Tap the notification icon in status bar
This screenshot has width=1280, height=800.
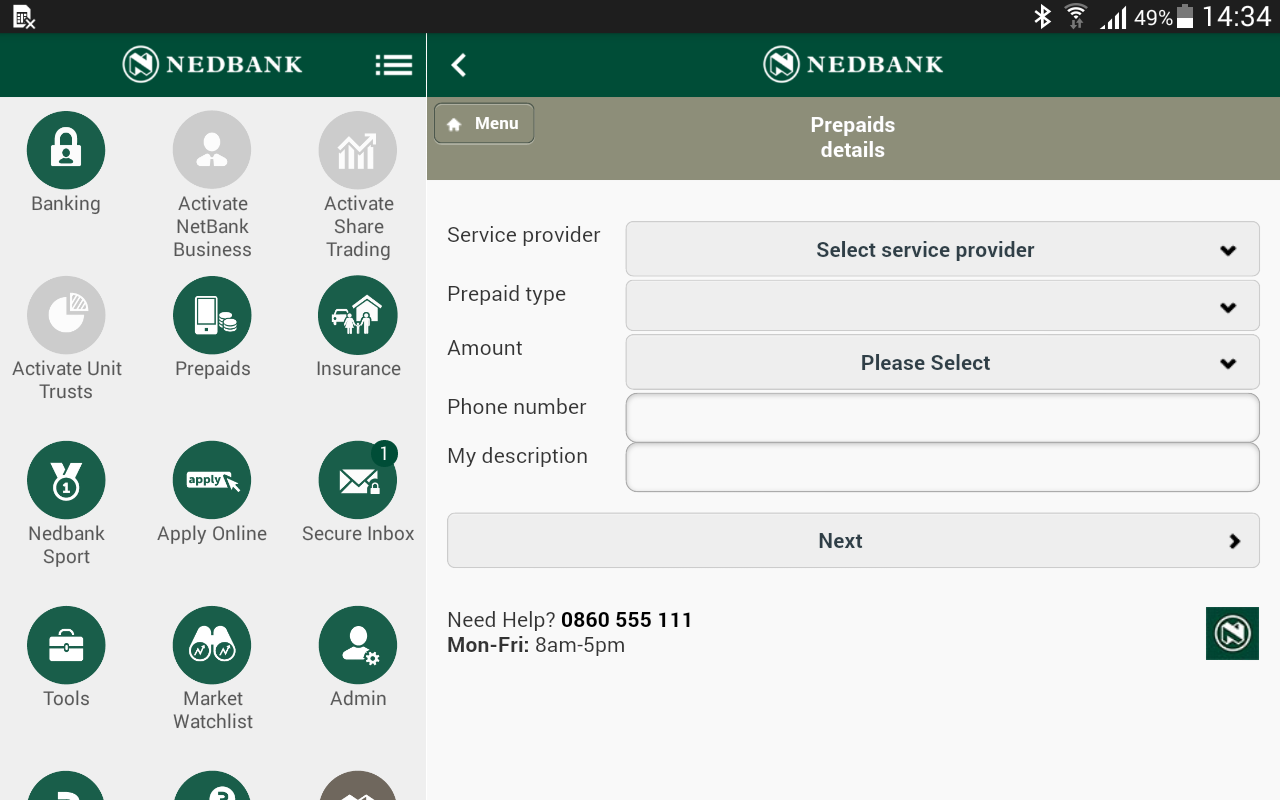coord(23,17)
